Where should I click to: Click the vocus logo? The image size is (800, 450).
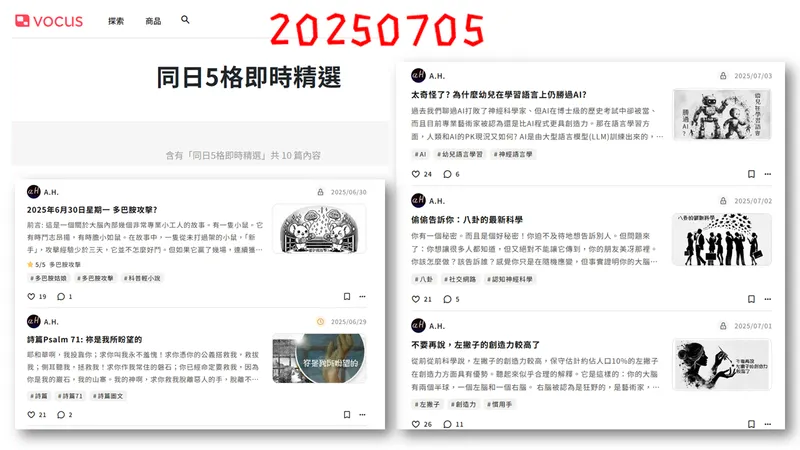[x=49, y=21]
